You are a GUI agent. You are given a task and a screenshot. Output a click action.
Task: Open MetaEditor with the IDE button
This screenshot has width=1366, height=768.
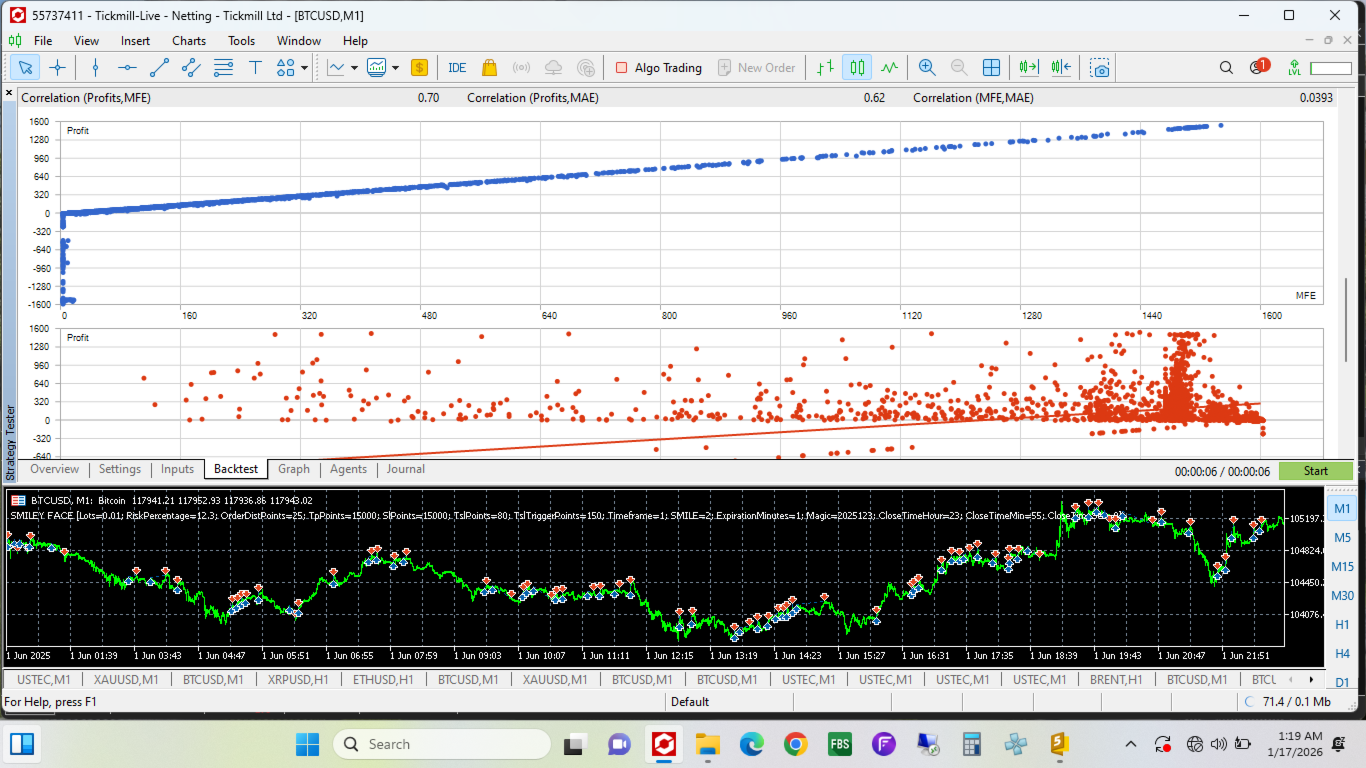(457, 68)
